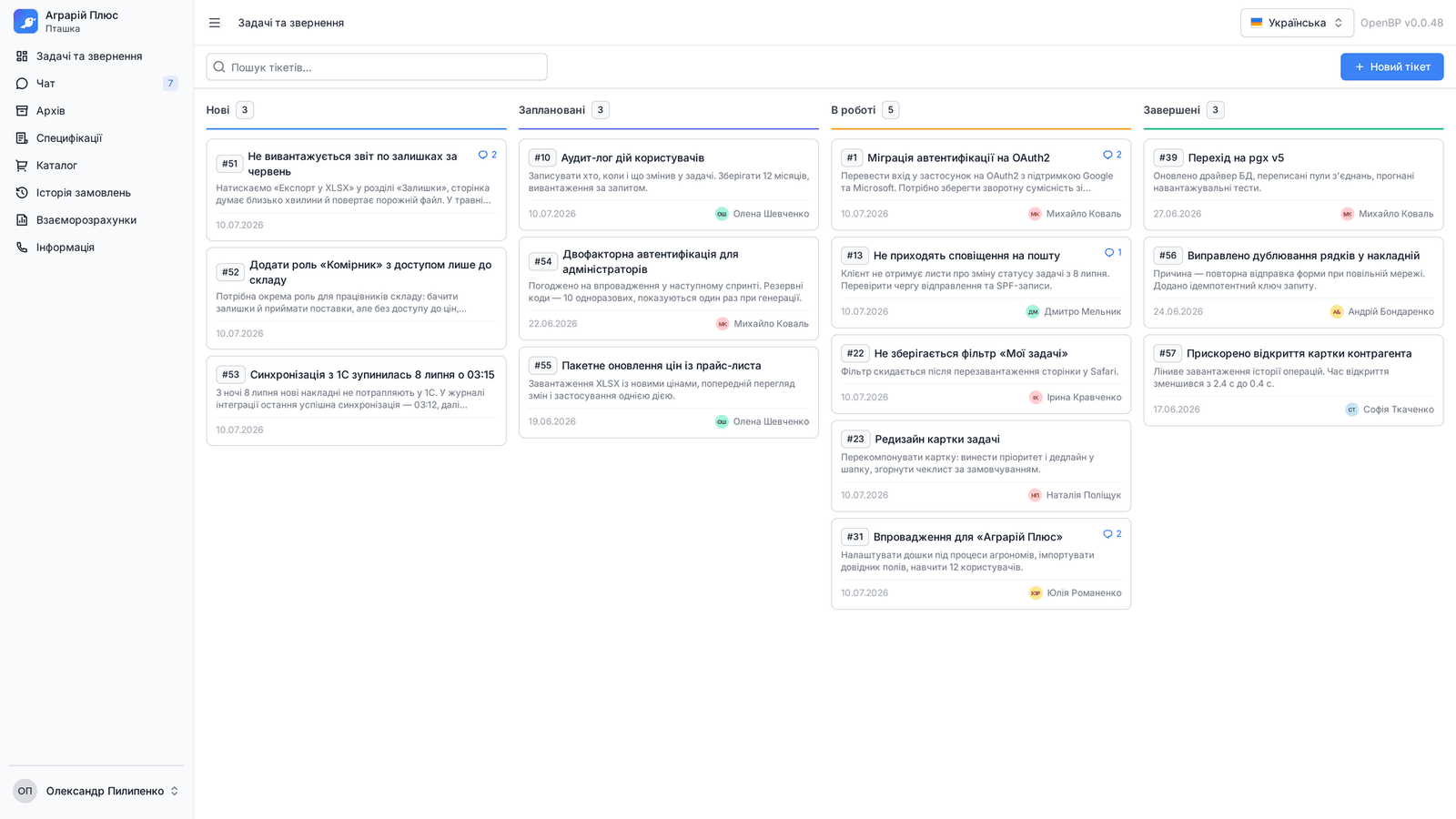Navigate to Каталог in sidebar
The width and height of the screenshot is (1456, 819).
[96, 166]
